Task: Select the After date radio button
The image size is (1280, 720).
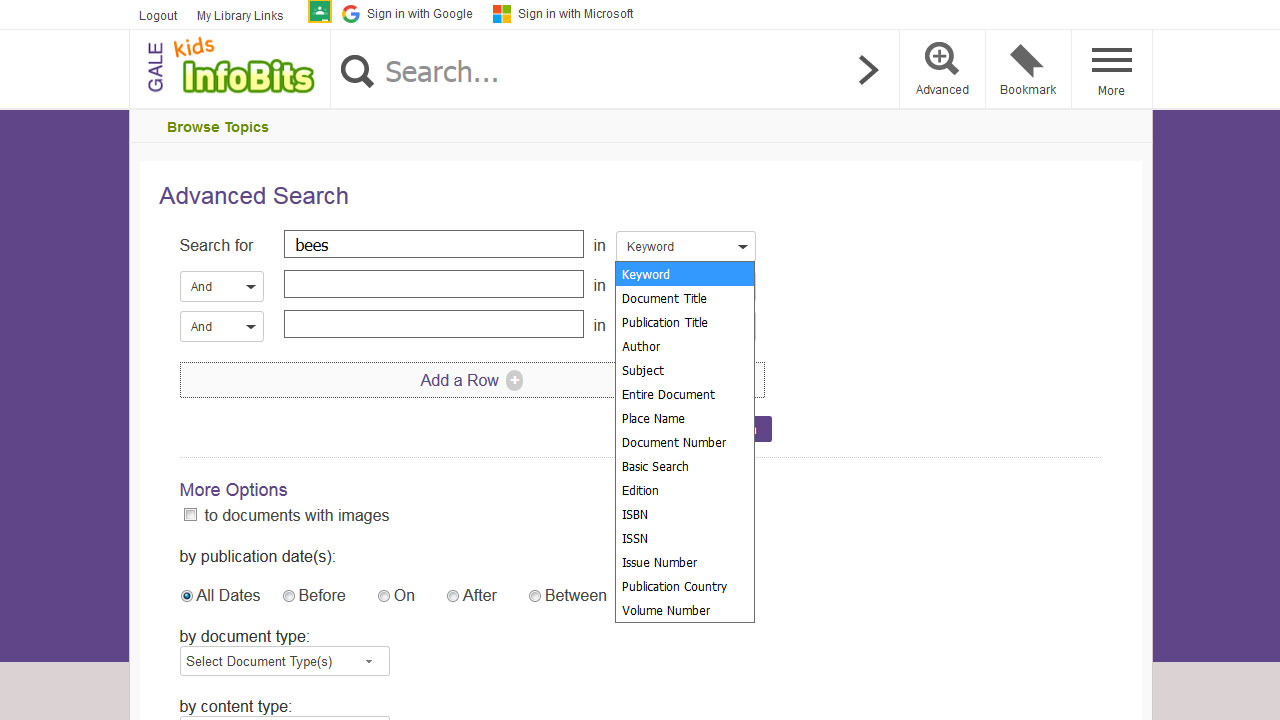Action: click(453, 596)
